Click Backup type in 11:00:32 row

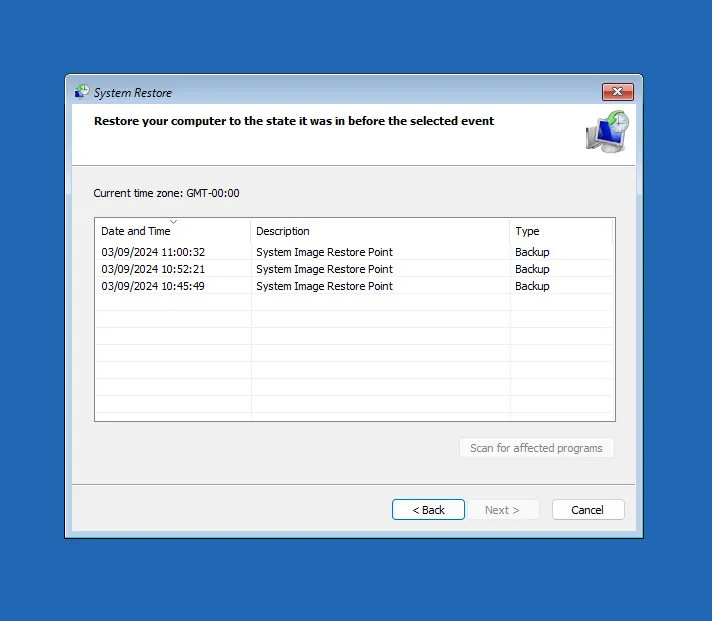tap(532, 252)
